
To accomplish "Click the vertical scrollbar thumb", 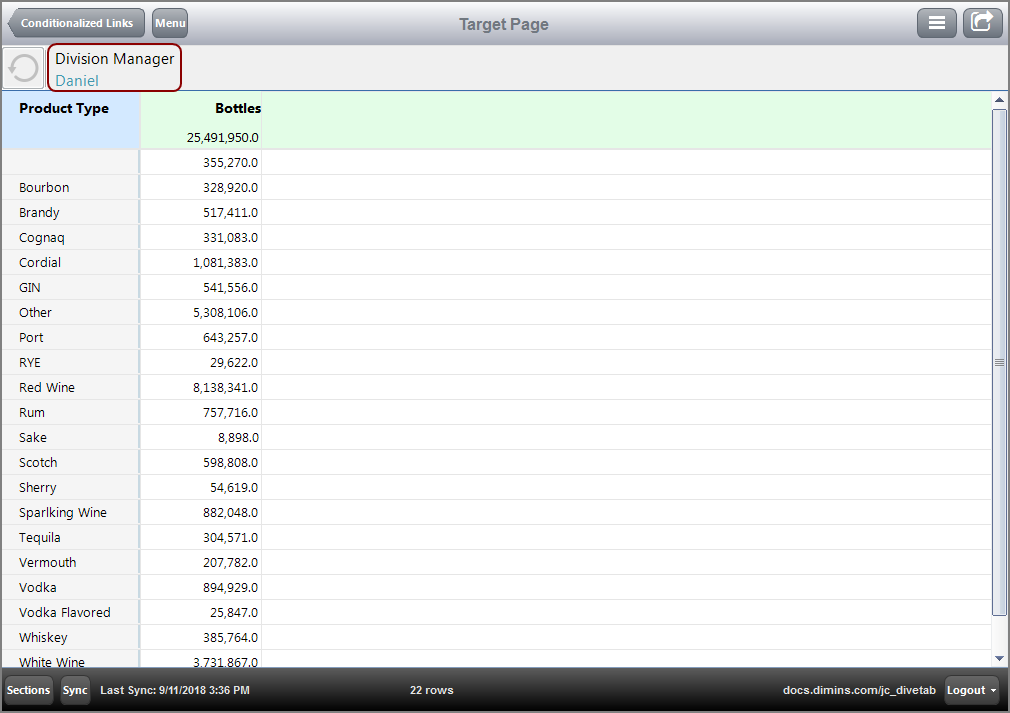I will pyautogui.click(x=999, y=362).
